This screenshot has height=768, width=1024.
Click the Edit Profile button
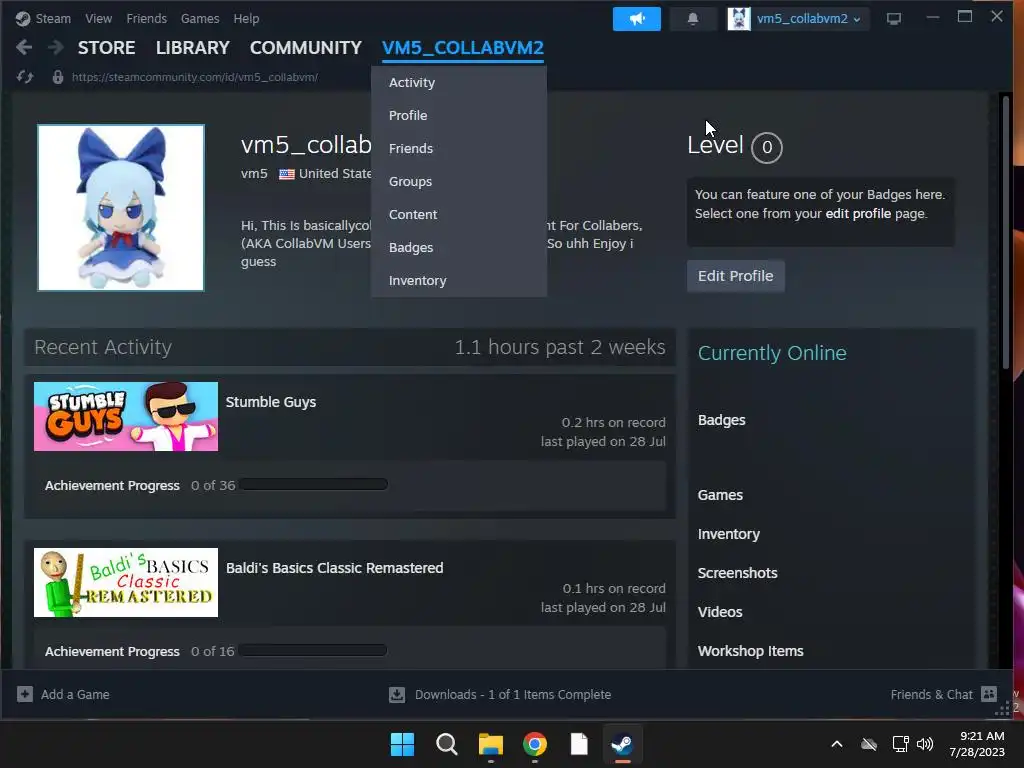pyautogui.click(x=735, y=276)
